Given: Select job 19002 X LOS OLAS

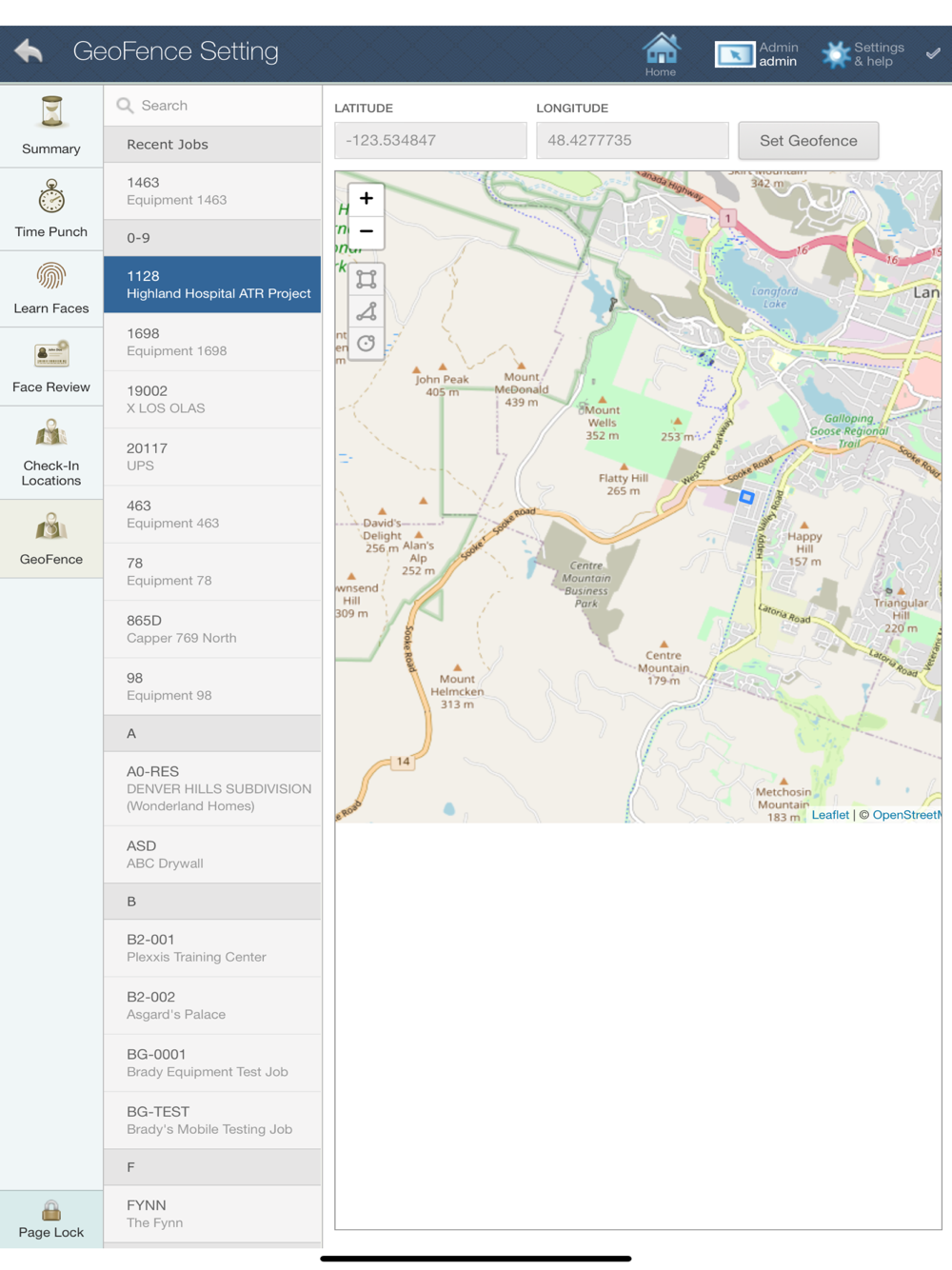Looking at the screenshot, I should pos(212,400).
